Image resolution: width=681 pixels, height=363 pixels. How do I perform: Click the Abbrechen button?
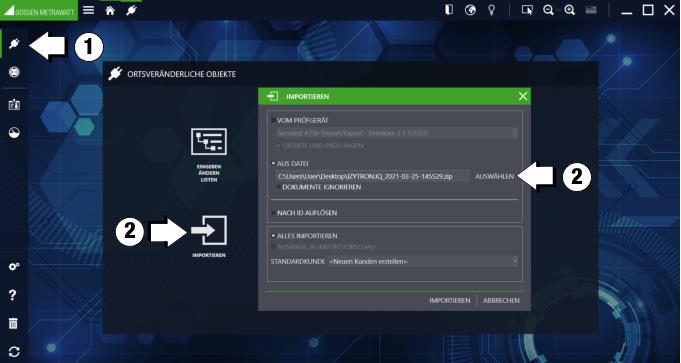click(x=501, y=300)
